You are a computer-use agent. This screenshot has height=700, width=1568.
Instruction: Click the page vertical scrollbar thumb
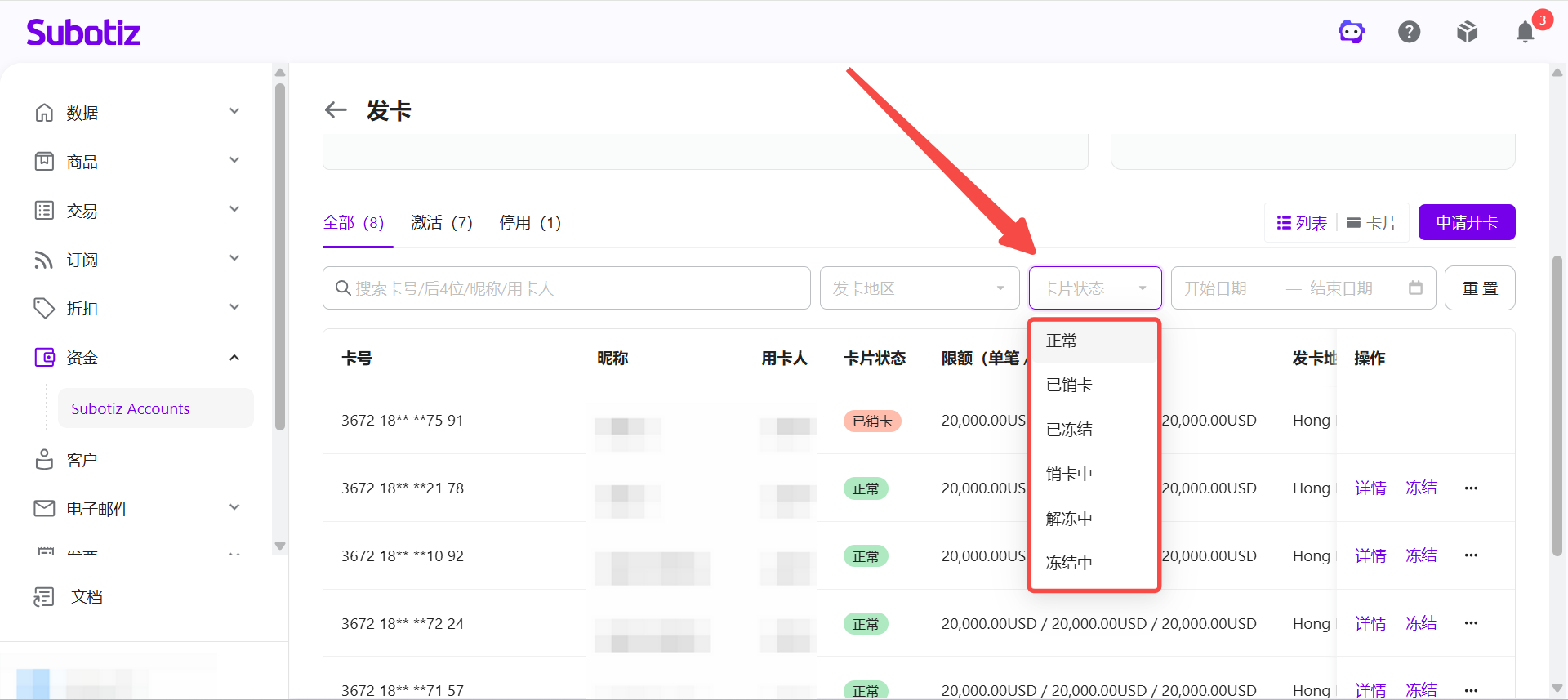click(x=1557, y=406)
